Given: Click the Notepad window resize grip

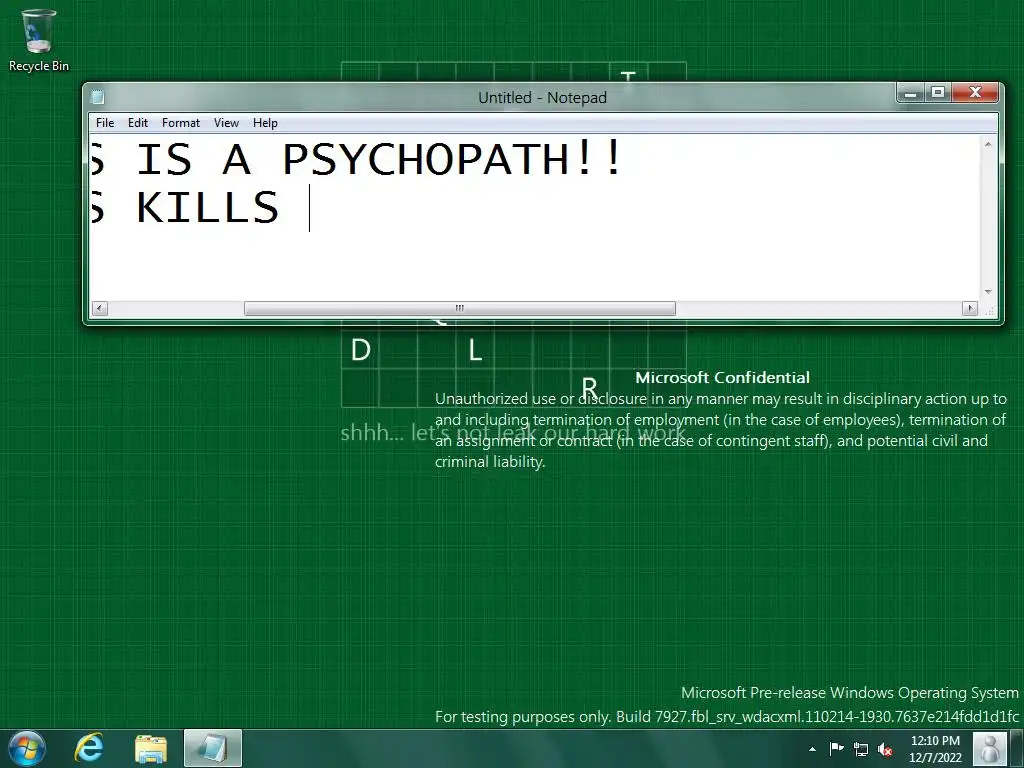Looking at the screenshot, I should (x=991, y=312).
